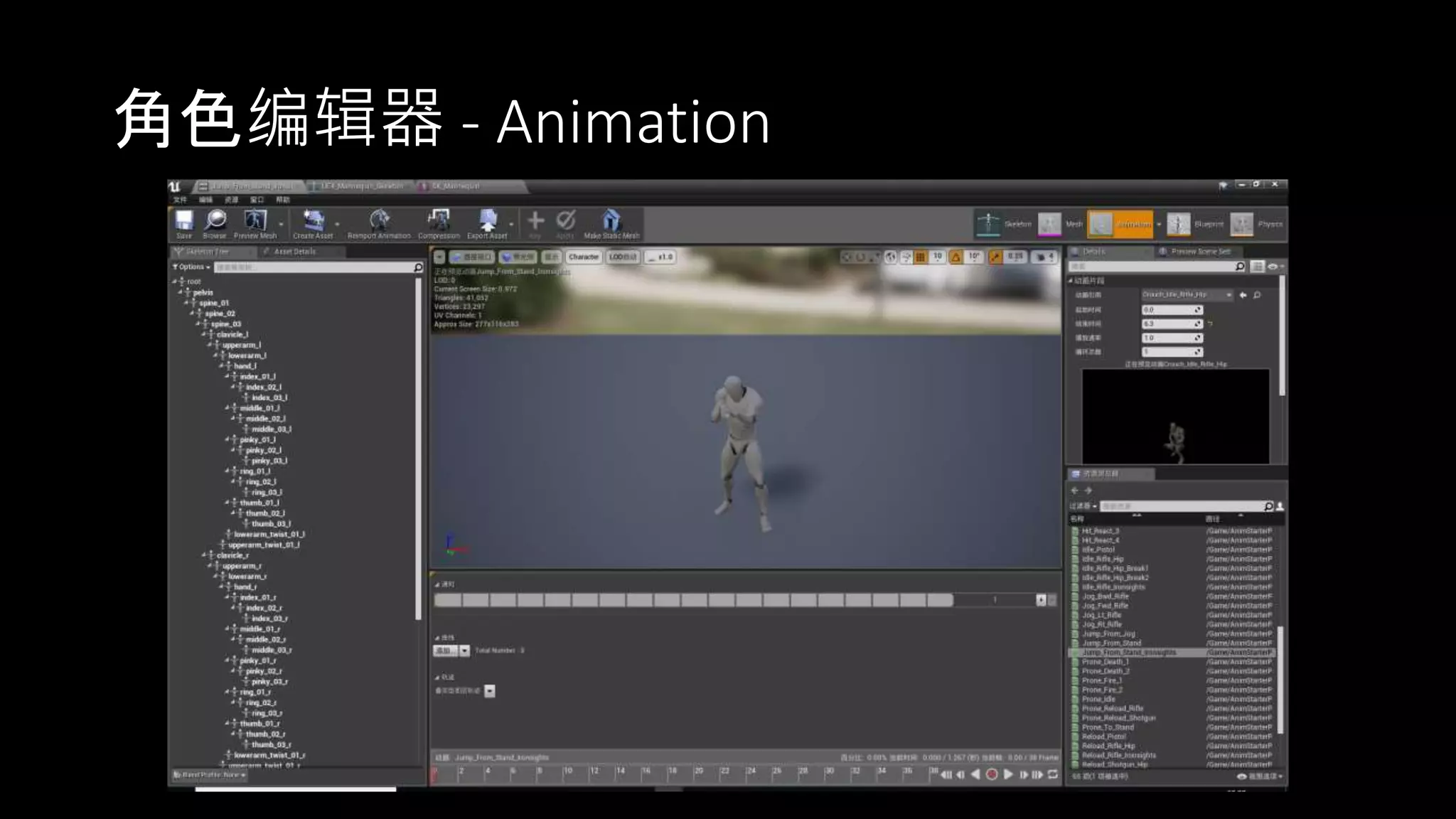Open the viewport options dropdown arrow
Image resolution: width=1456 pixels, height=819 pixels.
(439, 257)
